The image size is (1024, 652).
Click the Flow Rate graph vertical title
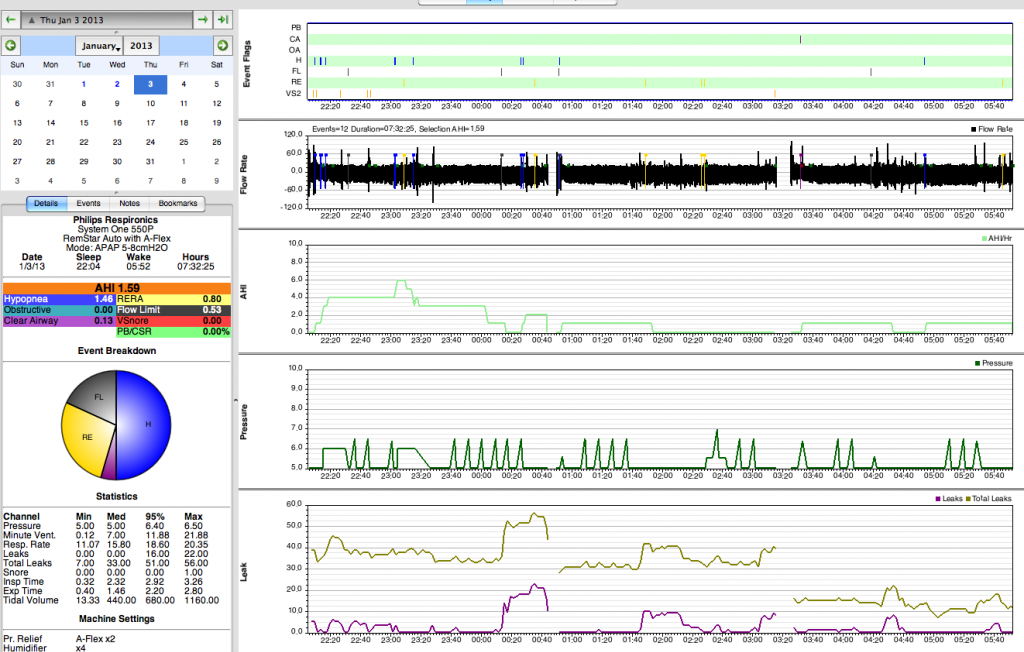tap(244, 174)
